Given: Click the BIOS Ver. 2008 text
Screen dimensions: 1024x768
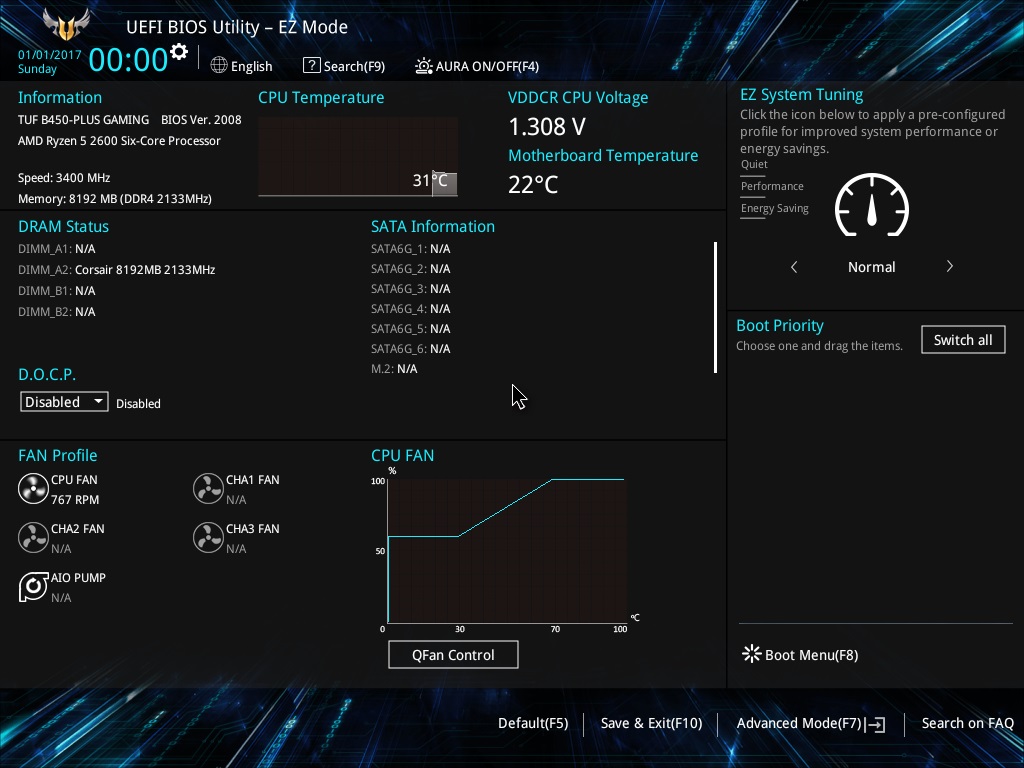Looking at the screenshot, I should pos(201,120).
